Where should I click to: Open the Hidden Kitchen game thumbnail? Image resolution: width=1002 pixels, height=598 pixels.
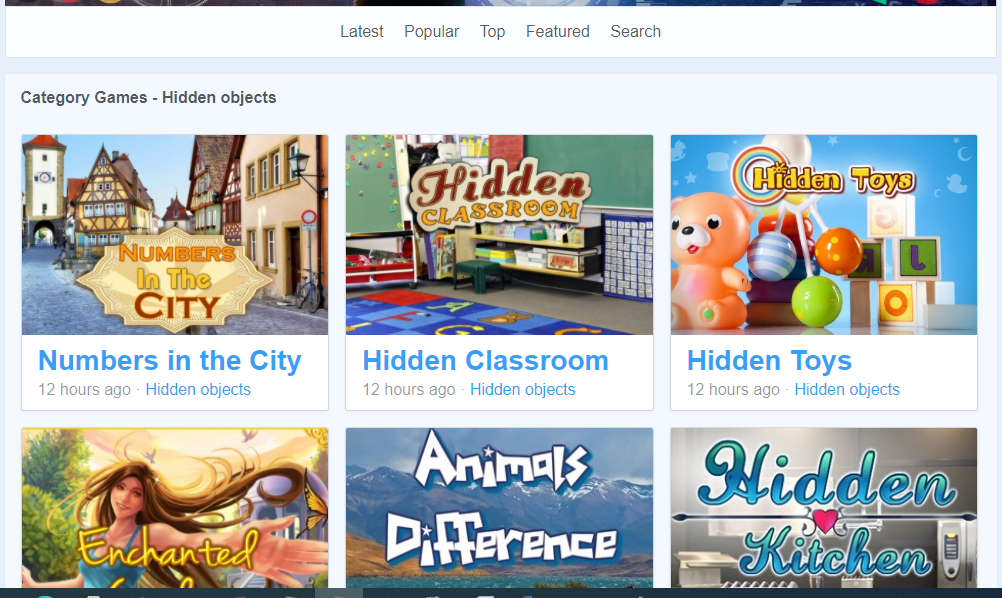823,508
